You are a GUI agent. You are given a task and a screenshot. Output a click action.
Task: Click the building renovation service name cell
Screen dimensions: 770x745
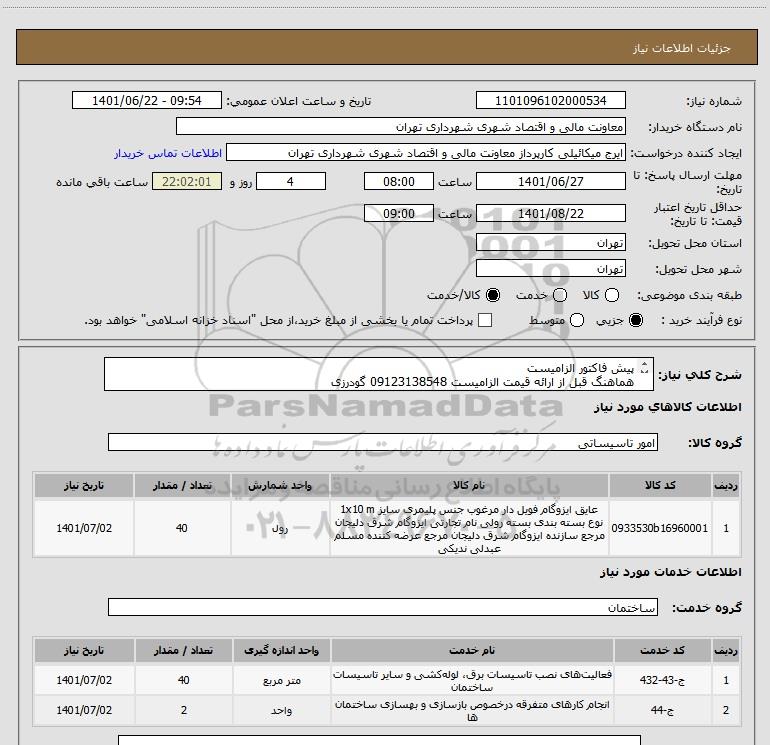[x=472, y=711]
